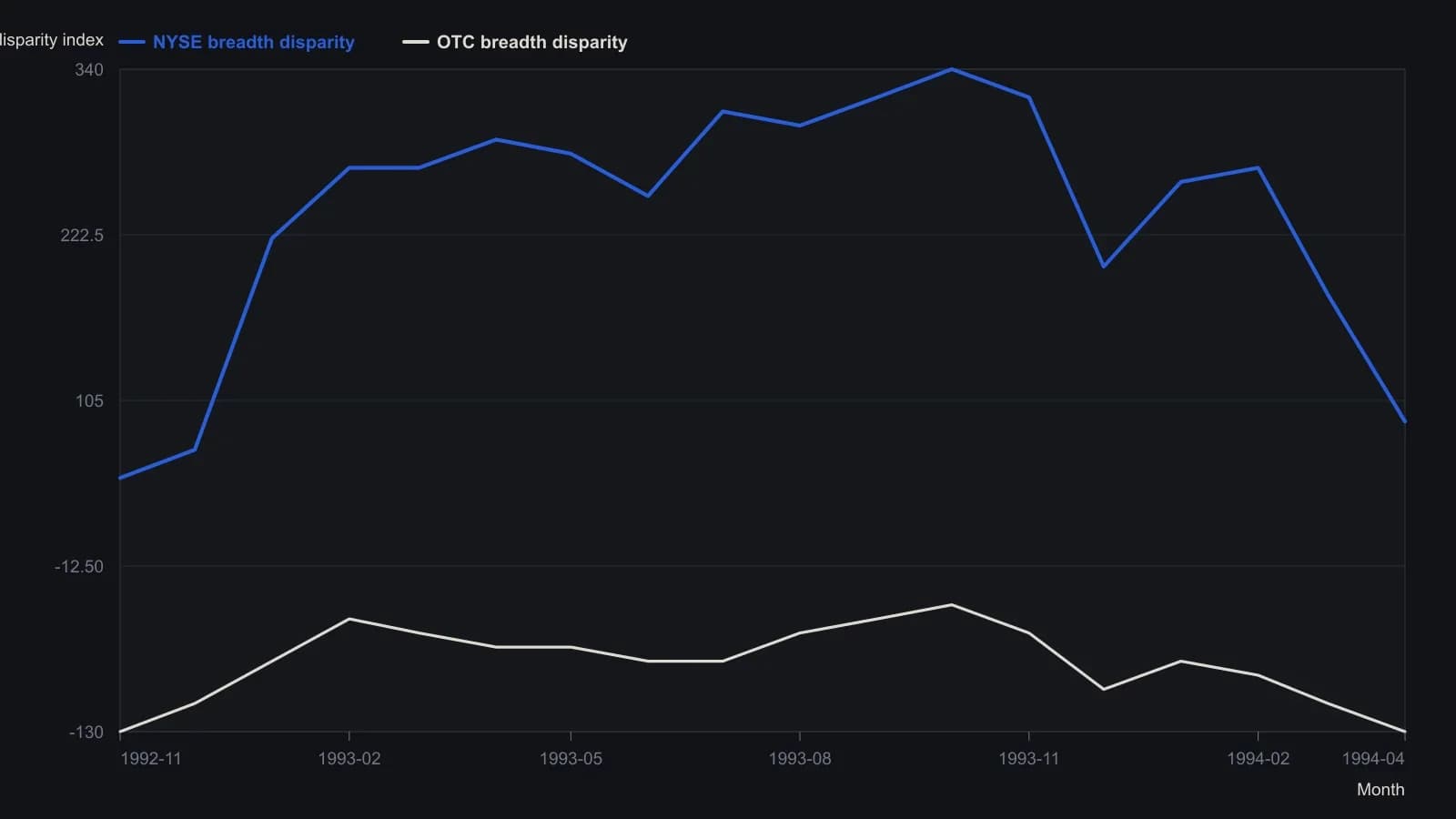The image size is (1456, 819).
Task: Click the blue NYSE legend line swatch
Action: [132, 42]
